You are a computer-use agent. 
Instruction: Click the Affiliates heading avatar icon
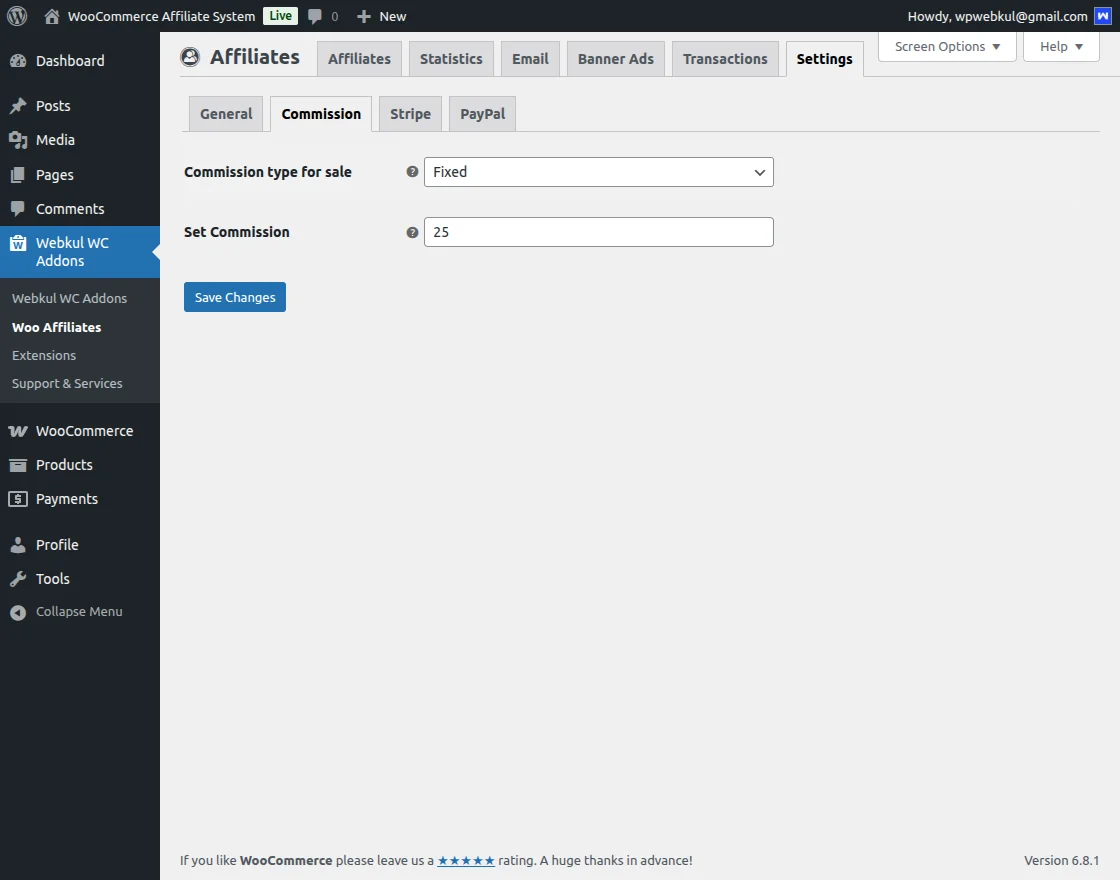point(190,56)
